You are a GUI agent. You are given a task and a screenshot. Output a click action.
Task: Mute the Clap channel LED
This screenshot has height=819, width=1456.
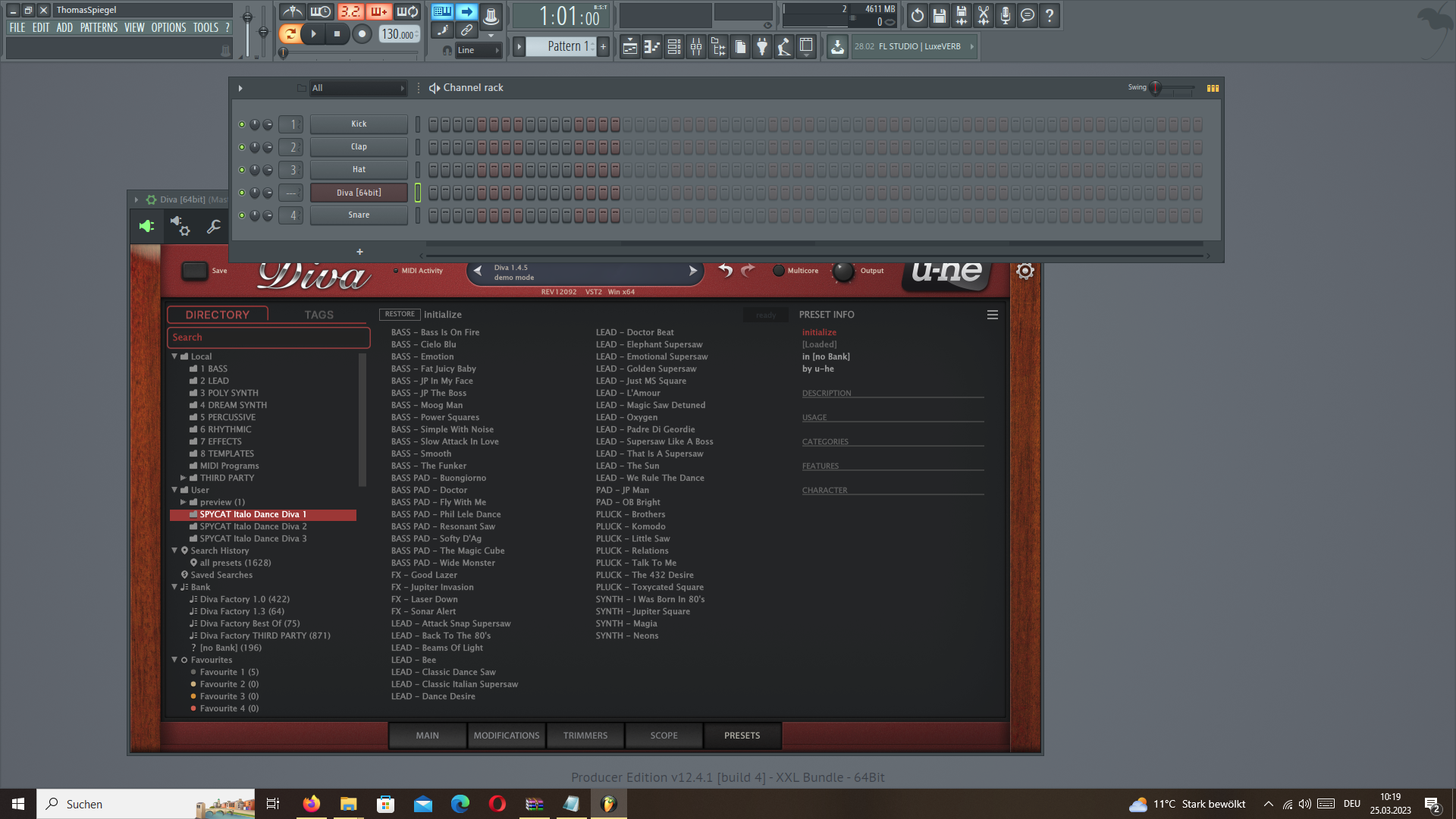pyautogui.click(x=242, y=147)
